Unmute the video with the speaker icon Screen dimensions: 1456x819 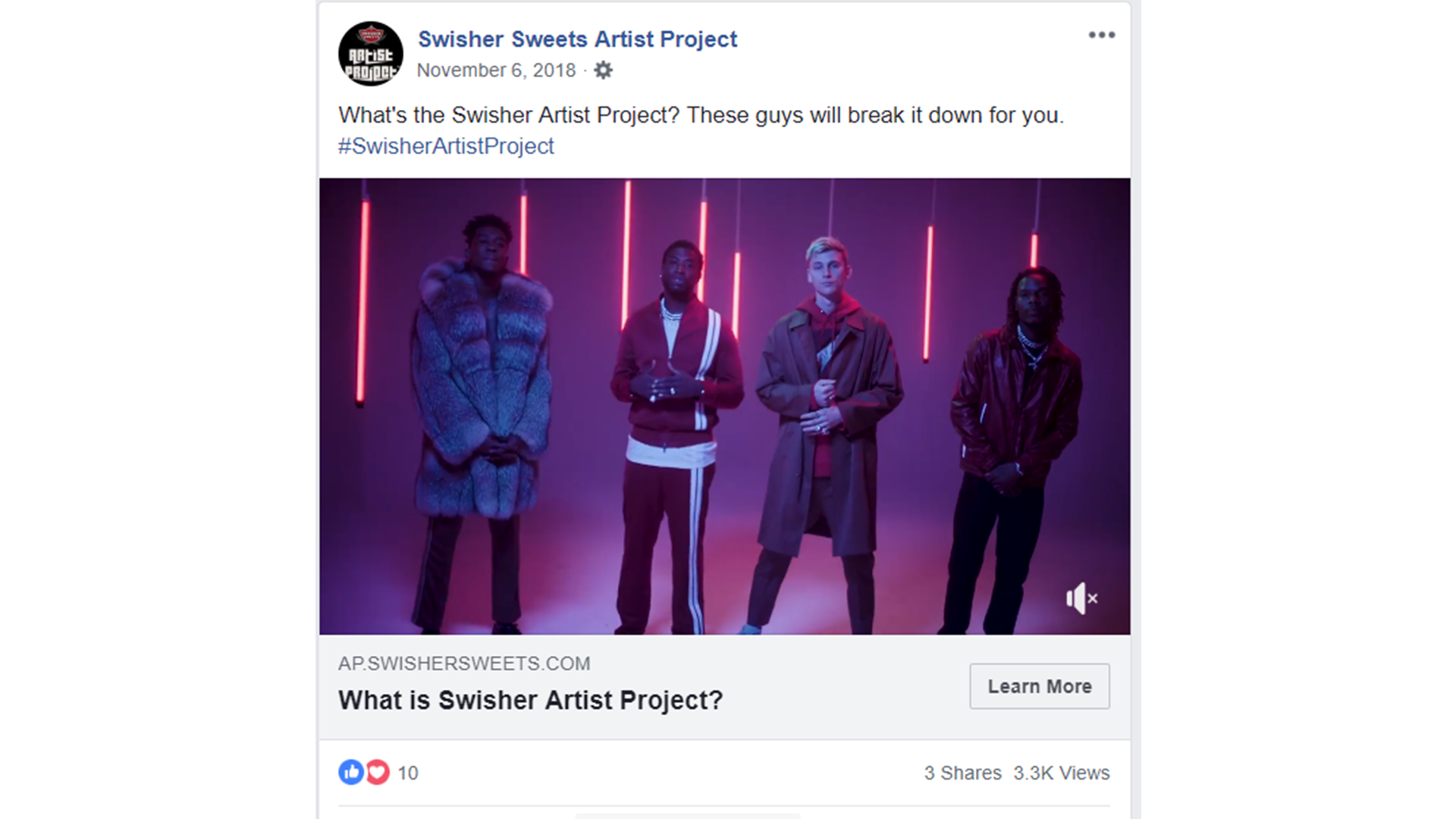click(1081, 598)
